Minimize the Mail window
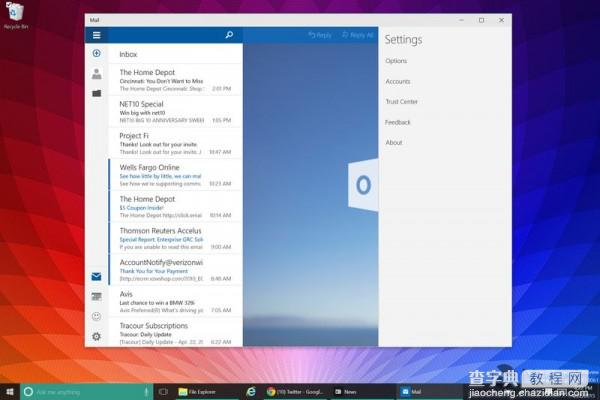Screen dimensions: 600x400 click(461, 20)
